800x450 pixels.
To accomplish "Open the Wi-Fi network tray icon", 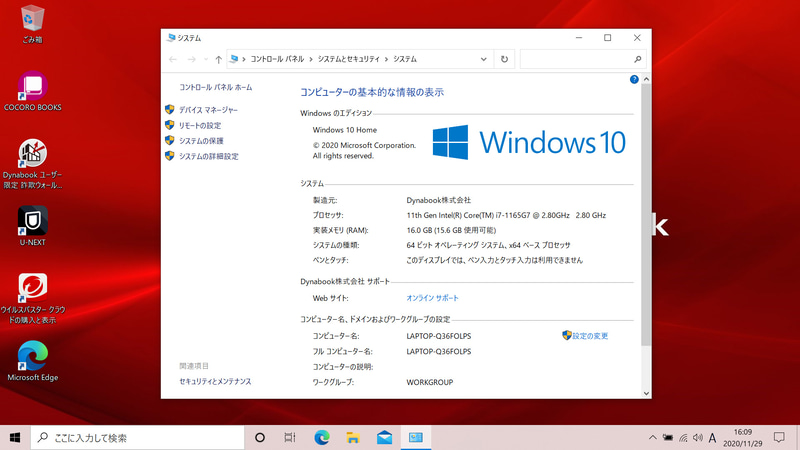I will click(x=683, y=438).
